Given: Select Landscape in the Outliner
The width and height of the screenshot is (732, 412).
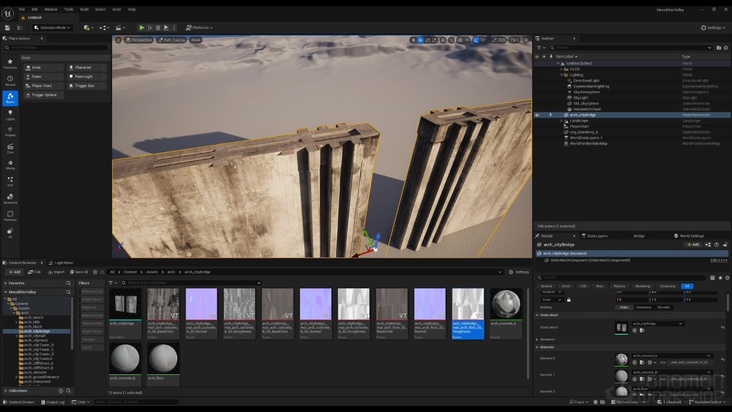Looking at the screenshot, I should [x=579, y=120].
